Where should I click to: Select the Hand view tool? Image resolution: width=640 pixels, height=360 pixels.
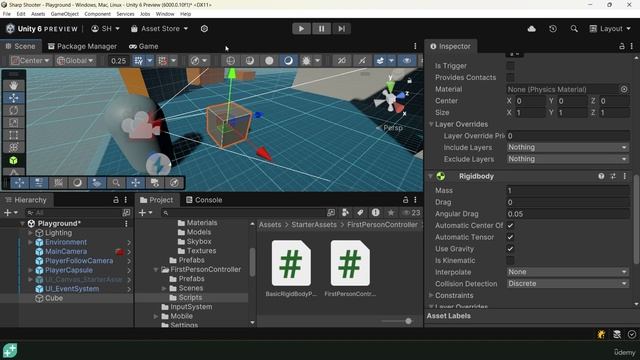click(x=13, y=85)
